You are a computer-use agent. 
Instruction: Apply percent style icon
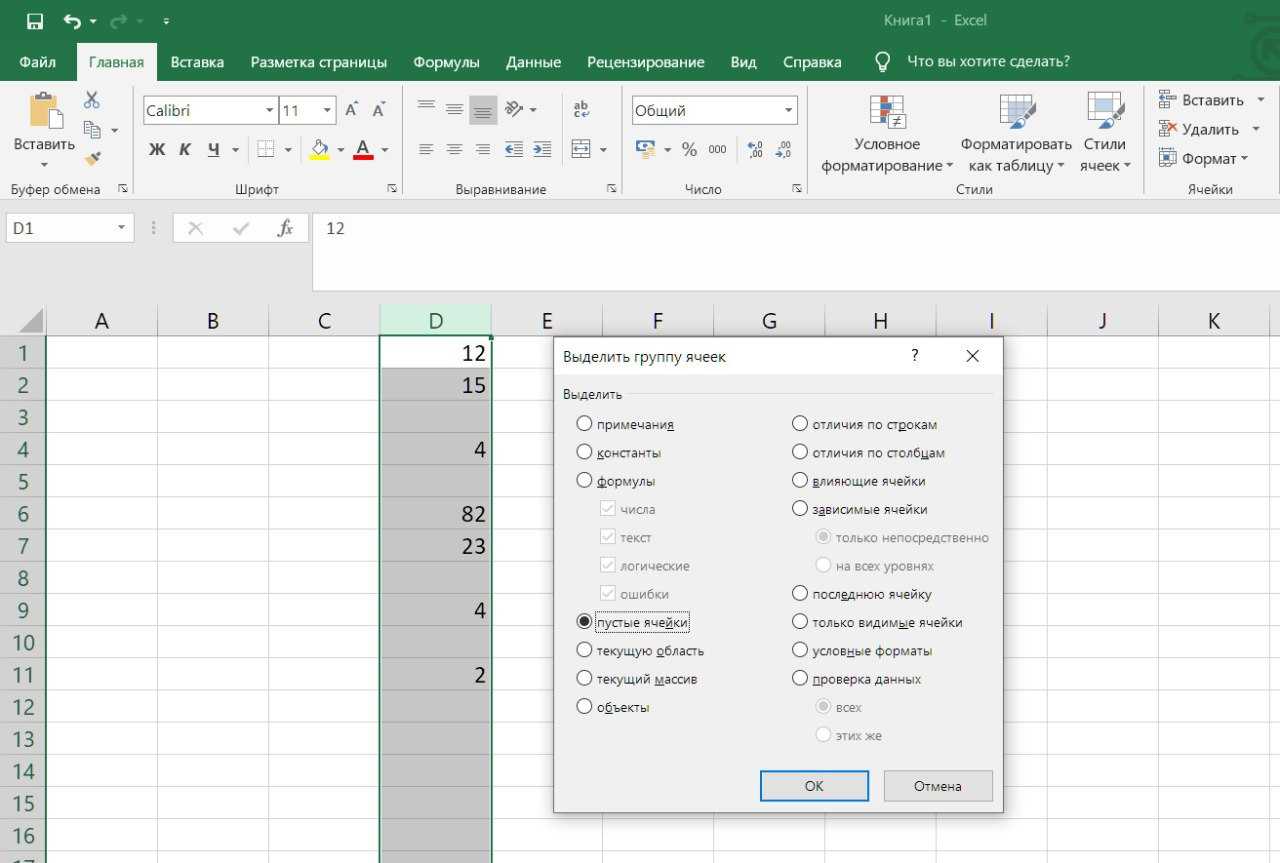tap(689, 150)
